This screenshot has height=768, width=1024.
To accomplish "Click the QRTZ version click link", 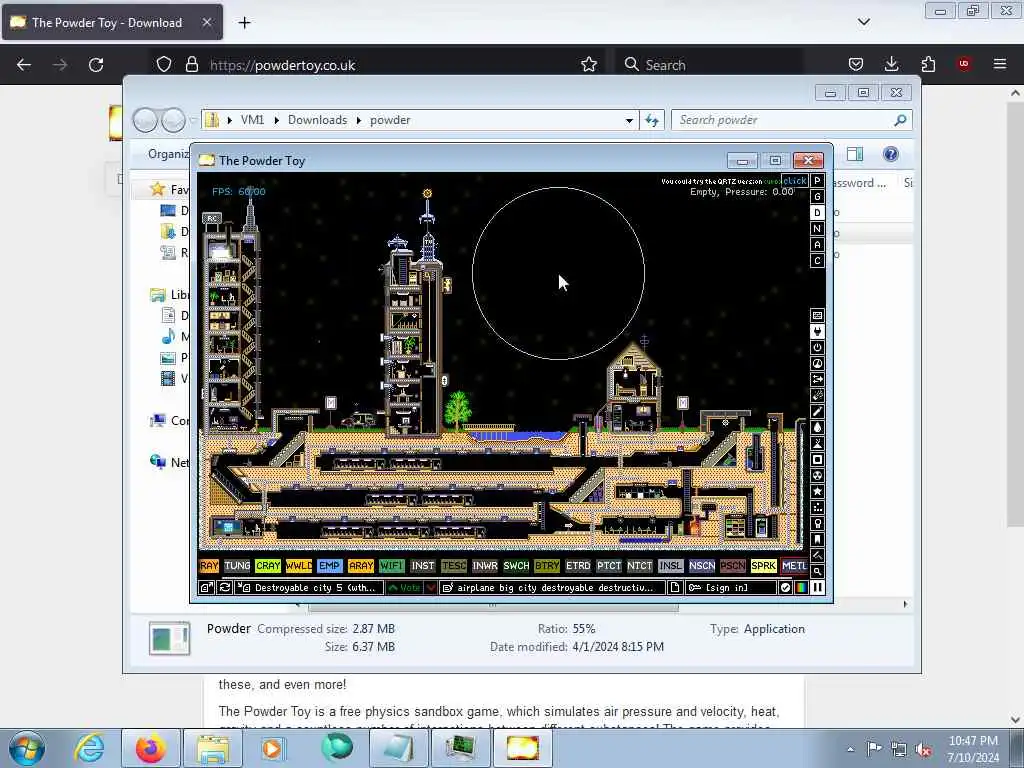I will [795, 181].
